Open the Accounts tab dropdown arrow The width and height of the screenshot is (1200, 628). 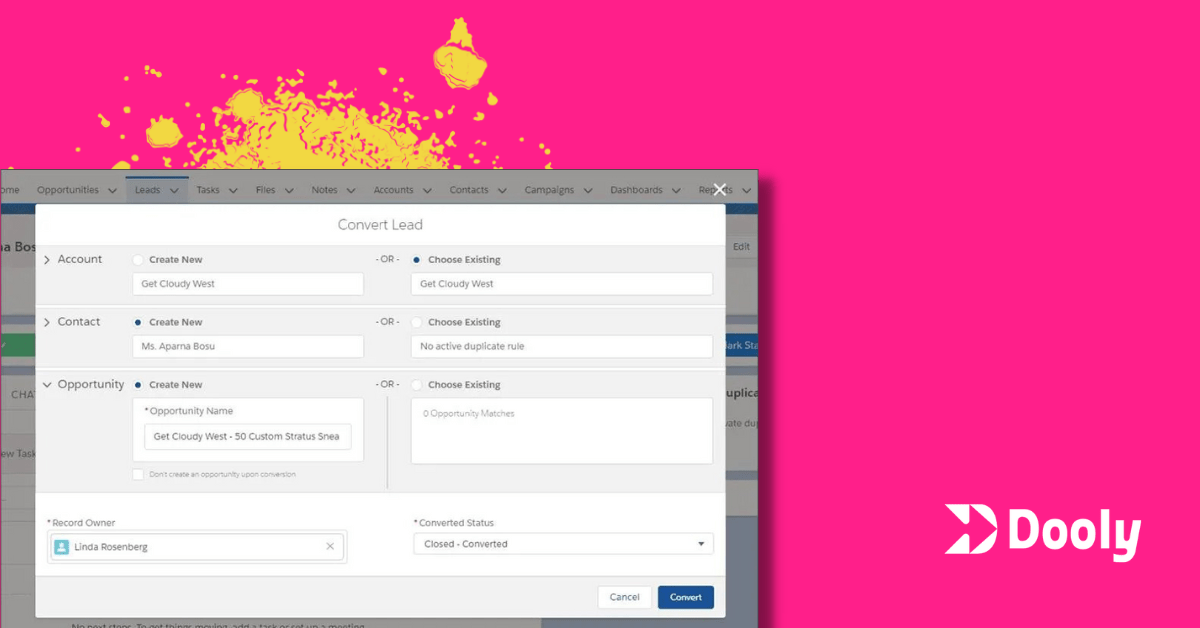click(428, 189)
